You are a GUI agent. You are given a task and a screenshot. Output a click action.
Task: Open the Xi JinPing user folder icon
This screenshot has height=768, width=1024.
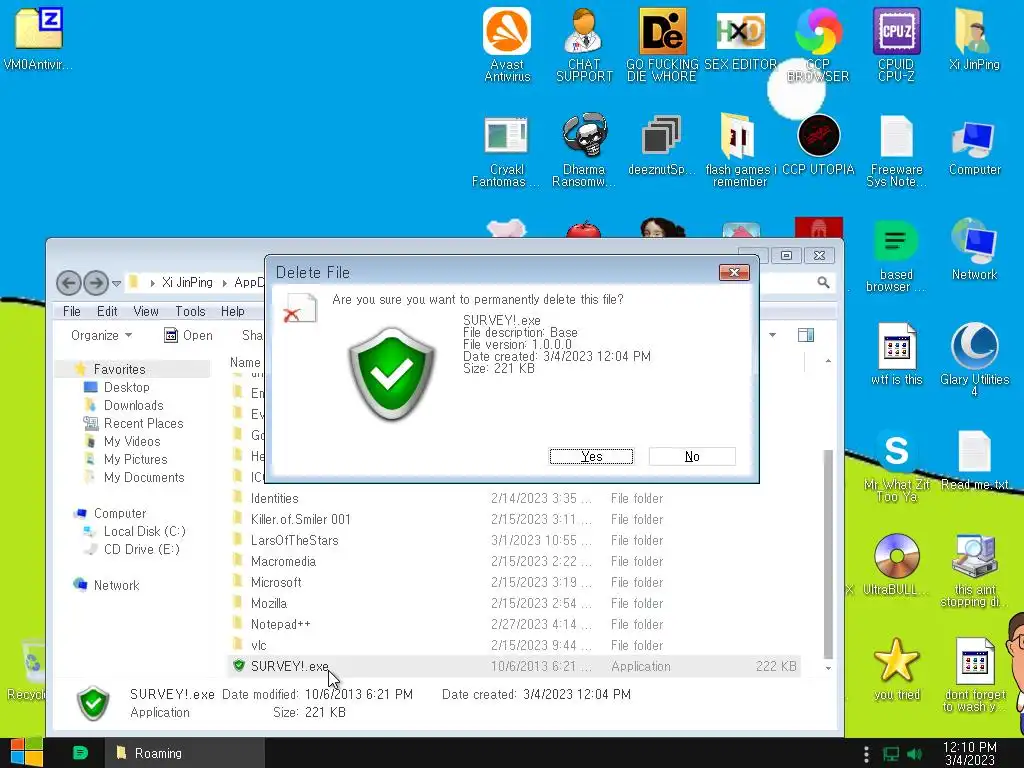tap(974, 39)
